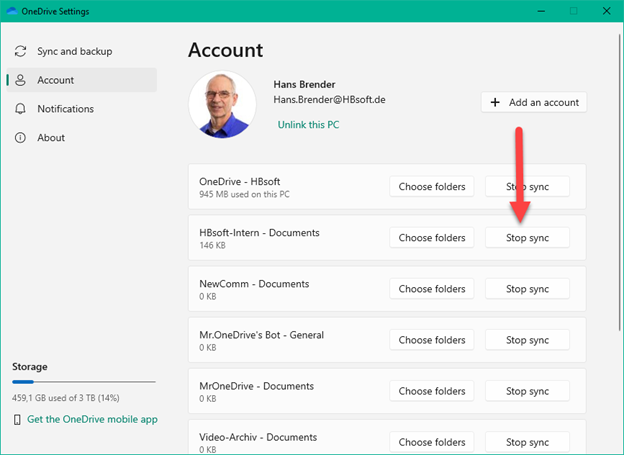The width and height of the screenshot is (624, 455).
Task: Click Hans Brender's profile photo
Action: 224,104
